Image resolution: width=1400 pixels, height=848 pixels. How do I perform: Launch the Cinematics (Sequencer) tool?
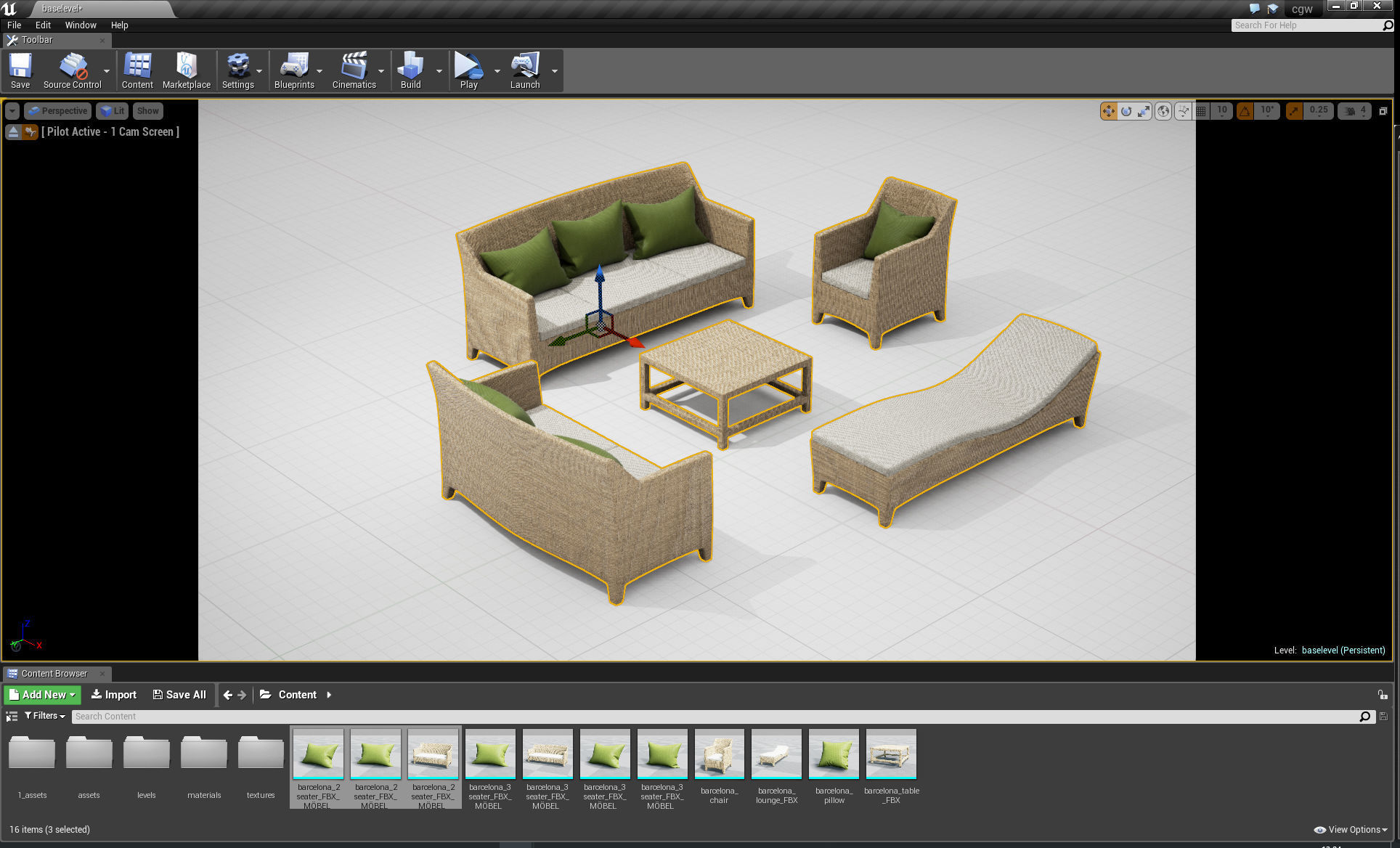[354, 69]
